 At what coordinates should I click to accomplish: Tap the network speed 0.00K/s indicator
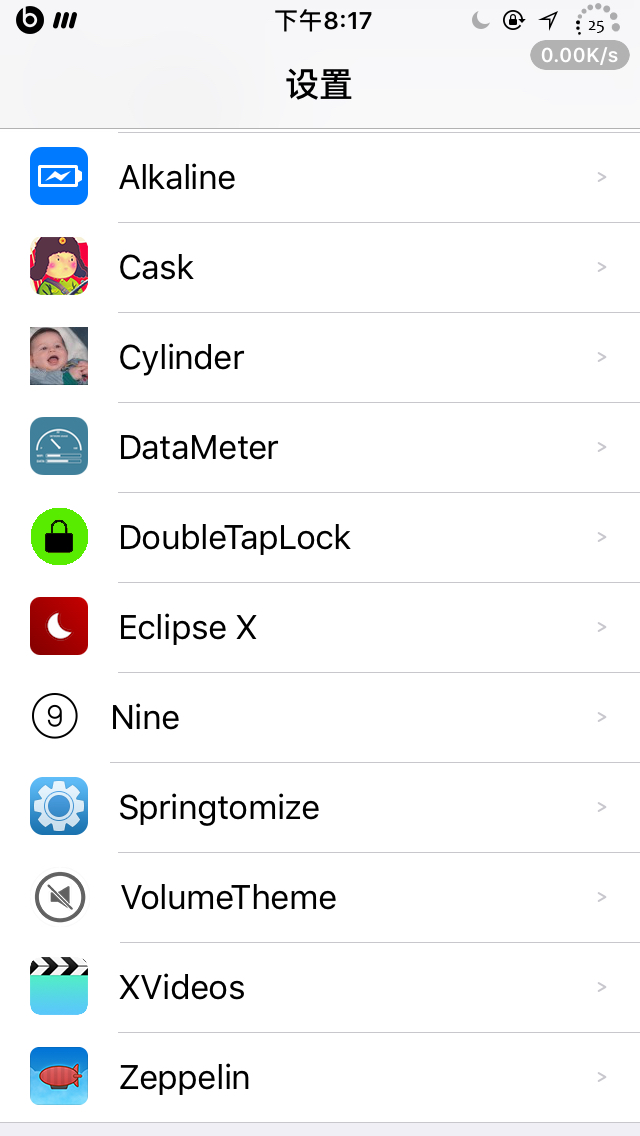pyautogui.click(x=580, y=55)
